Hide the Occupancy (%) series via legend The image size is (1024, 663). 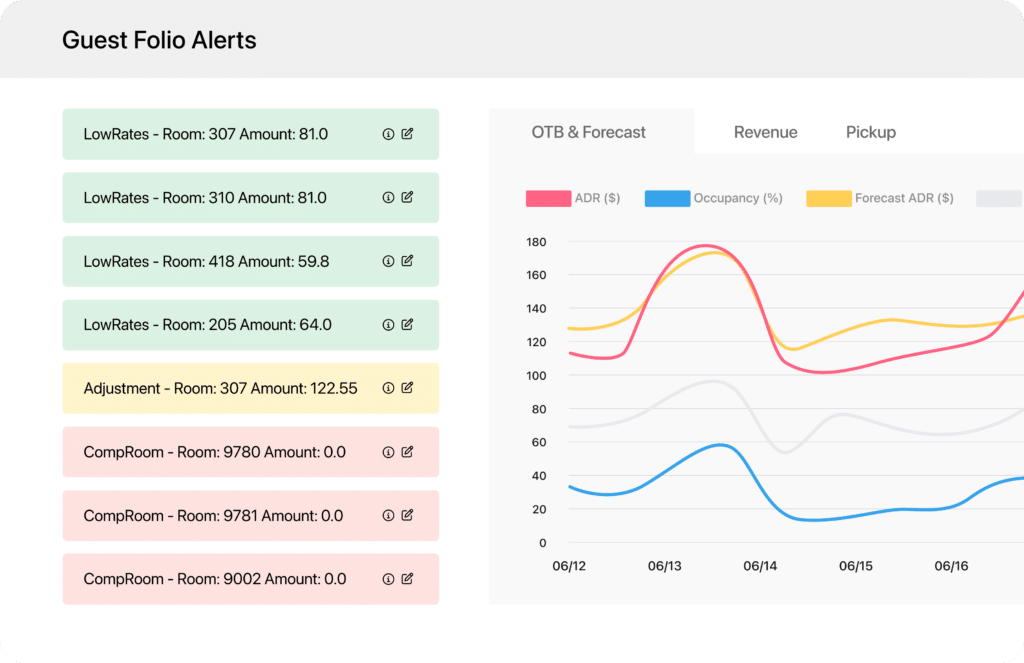click(714, 198)
